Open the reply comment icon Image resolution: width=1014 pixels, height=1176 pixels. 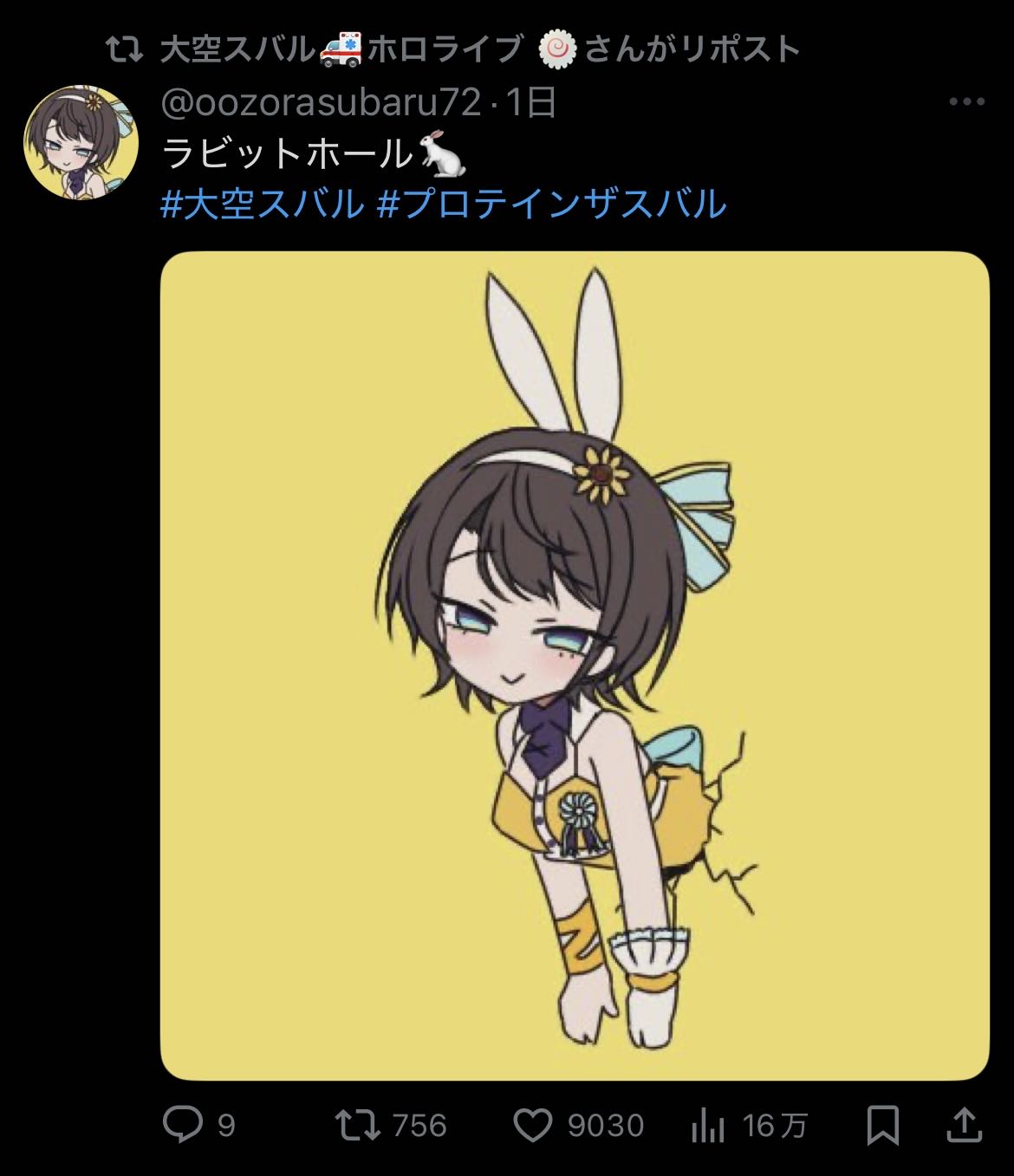[x=183, y=1125]
